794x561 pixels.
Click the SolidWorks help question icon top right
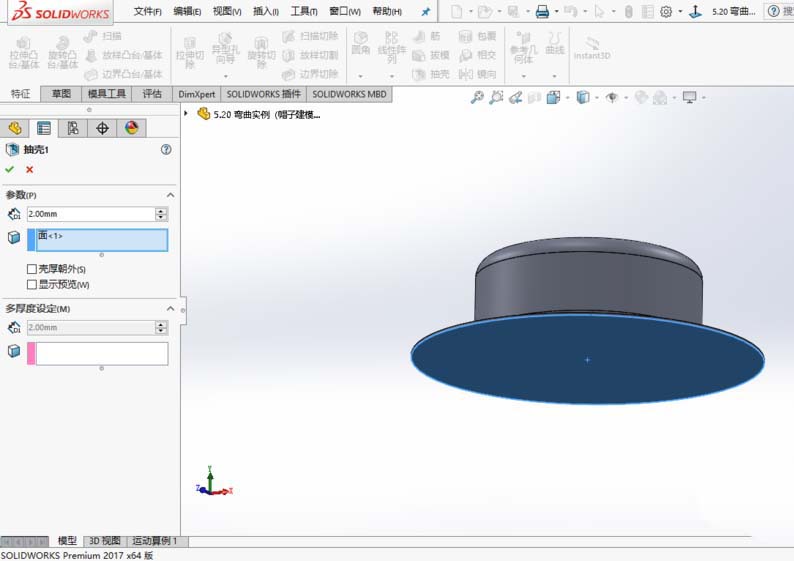(773, 11)
